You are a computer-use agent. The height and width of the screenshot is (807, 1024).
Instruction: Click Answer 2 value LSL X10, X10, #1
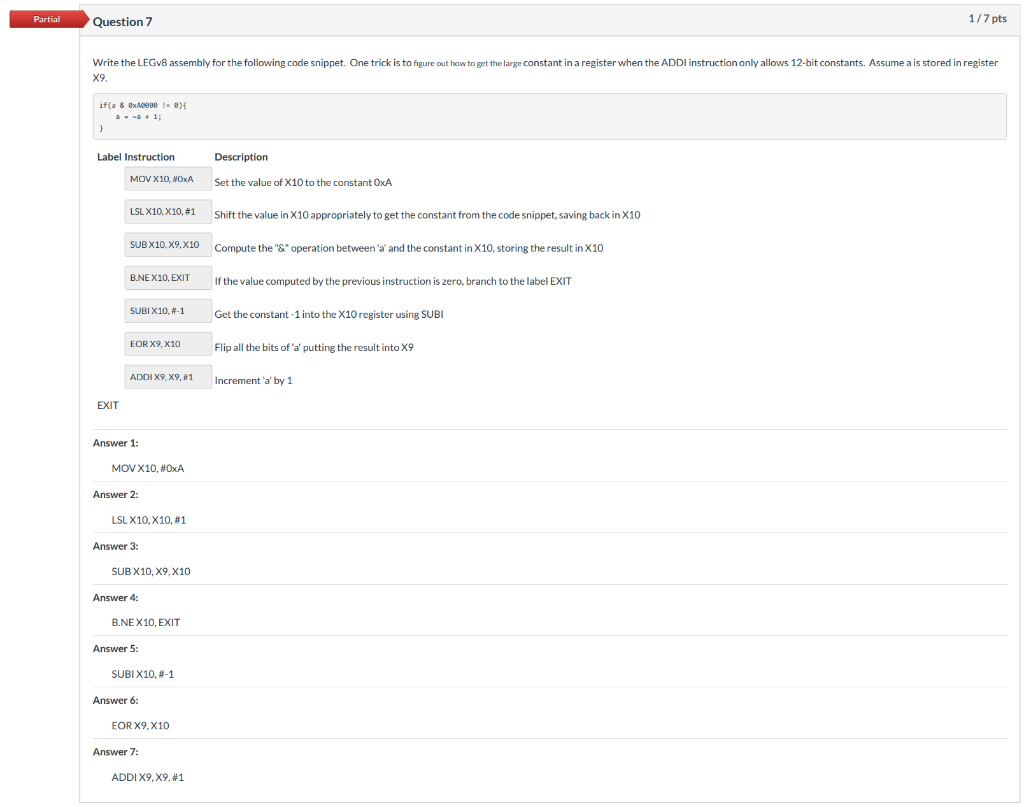[x=149, y=520]
